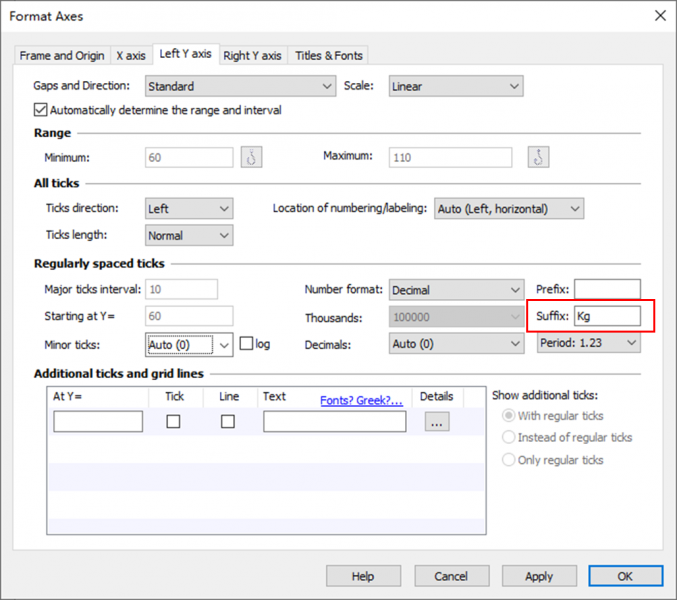
Task: Check the Line box for grid lines
Action: coord(228,422)
